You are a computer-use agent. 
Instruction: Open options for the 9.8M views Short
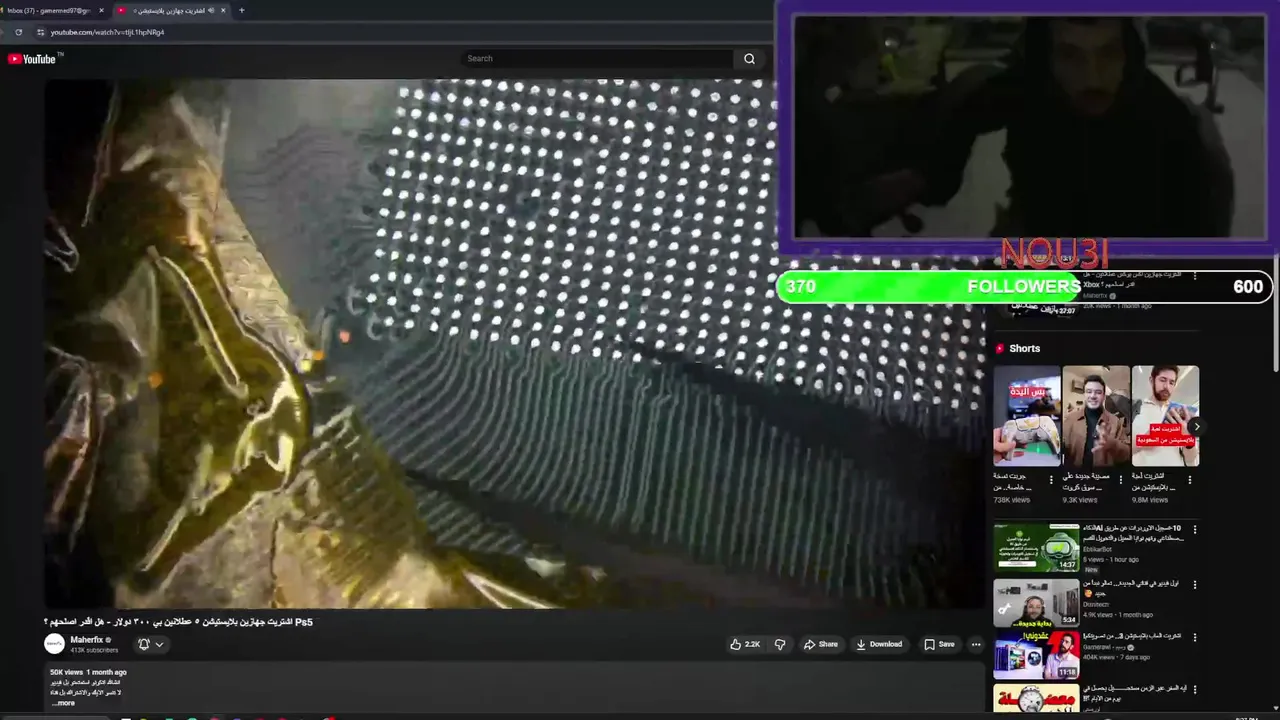(x=1189, y=479)
